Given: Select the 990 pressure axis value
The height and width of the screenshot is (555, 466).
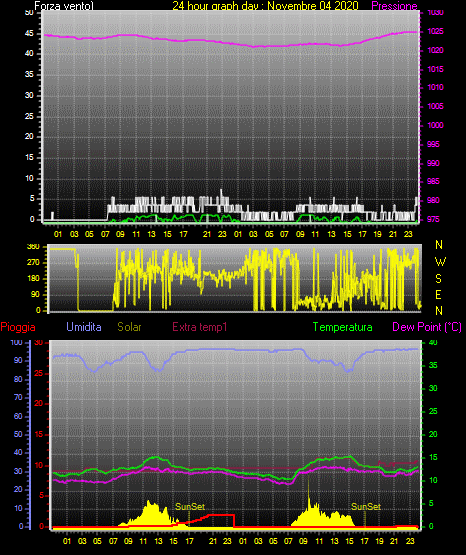Looking at the screenshot, I should click(433, 163).
